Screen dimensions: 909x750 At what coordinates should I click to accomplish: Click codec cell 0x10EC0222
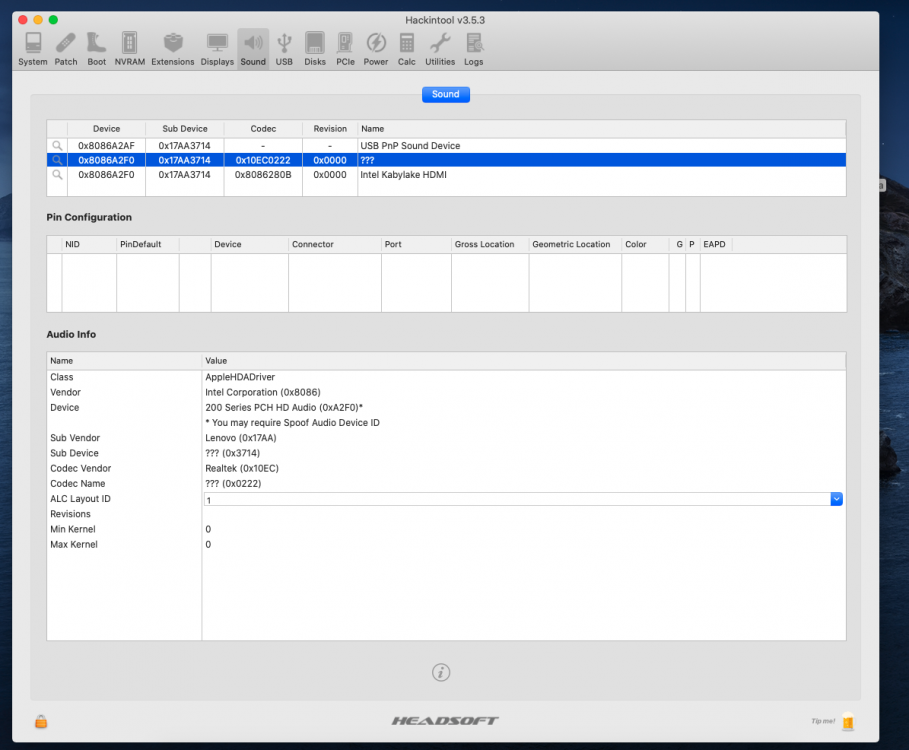[263, 160]
